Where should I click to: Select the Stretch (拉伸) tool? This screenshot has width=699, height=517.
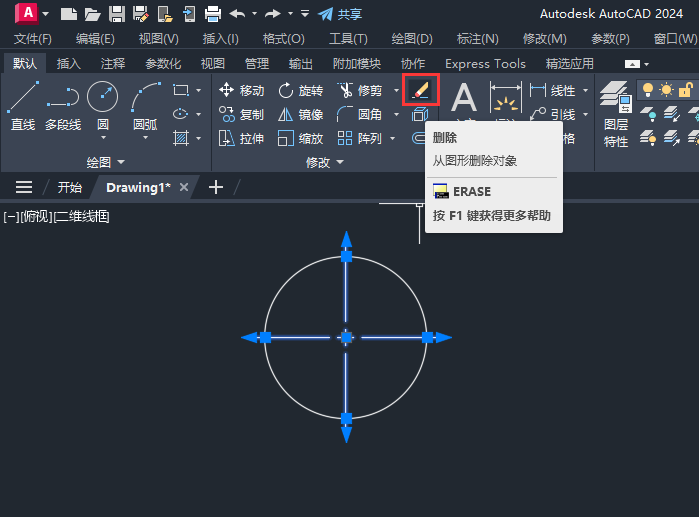241,138
